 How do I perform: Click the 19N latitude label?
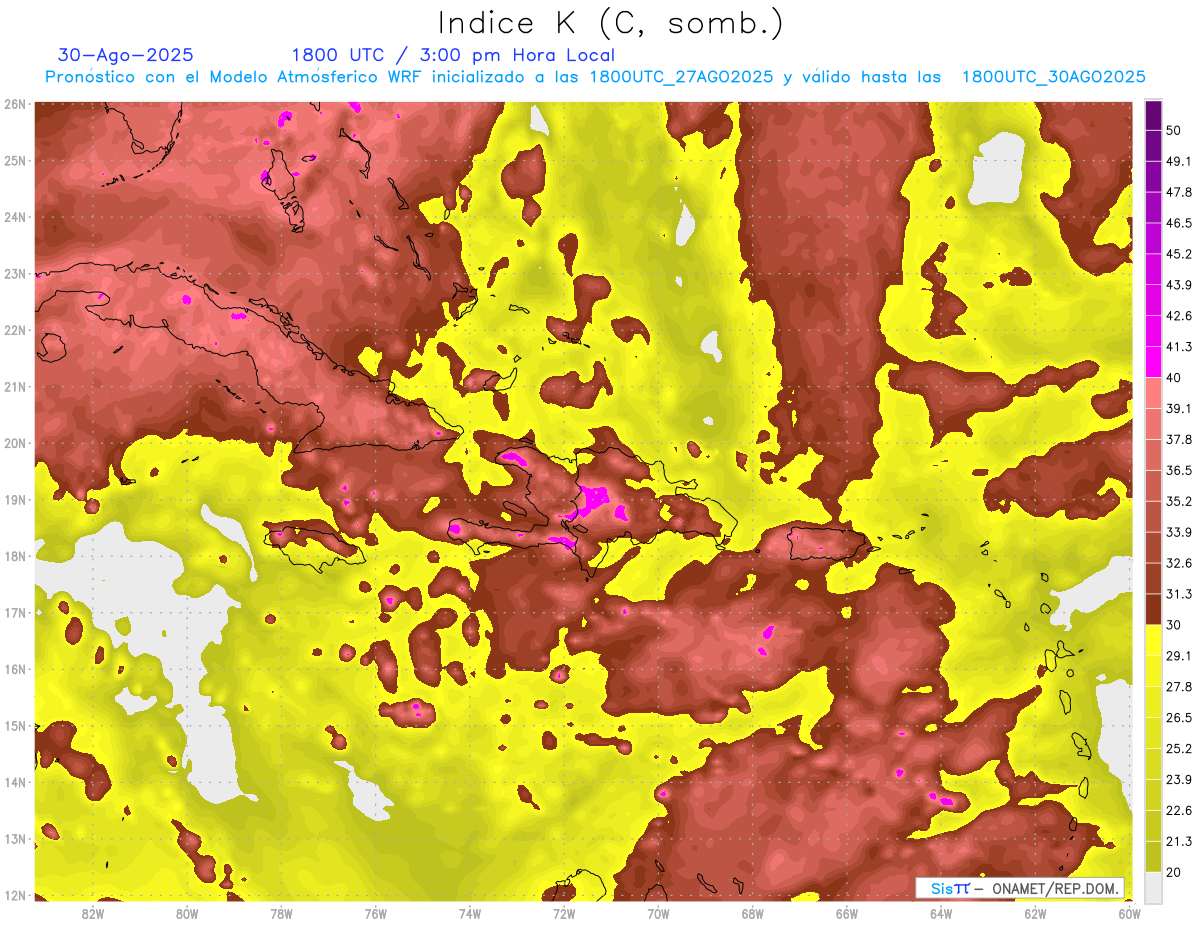[15, 500]
